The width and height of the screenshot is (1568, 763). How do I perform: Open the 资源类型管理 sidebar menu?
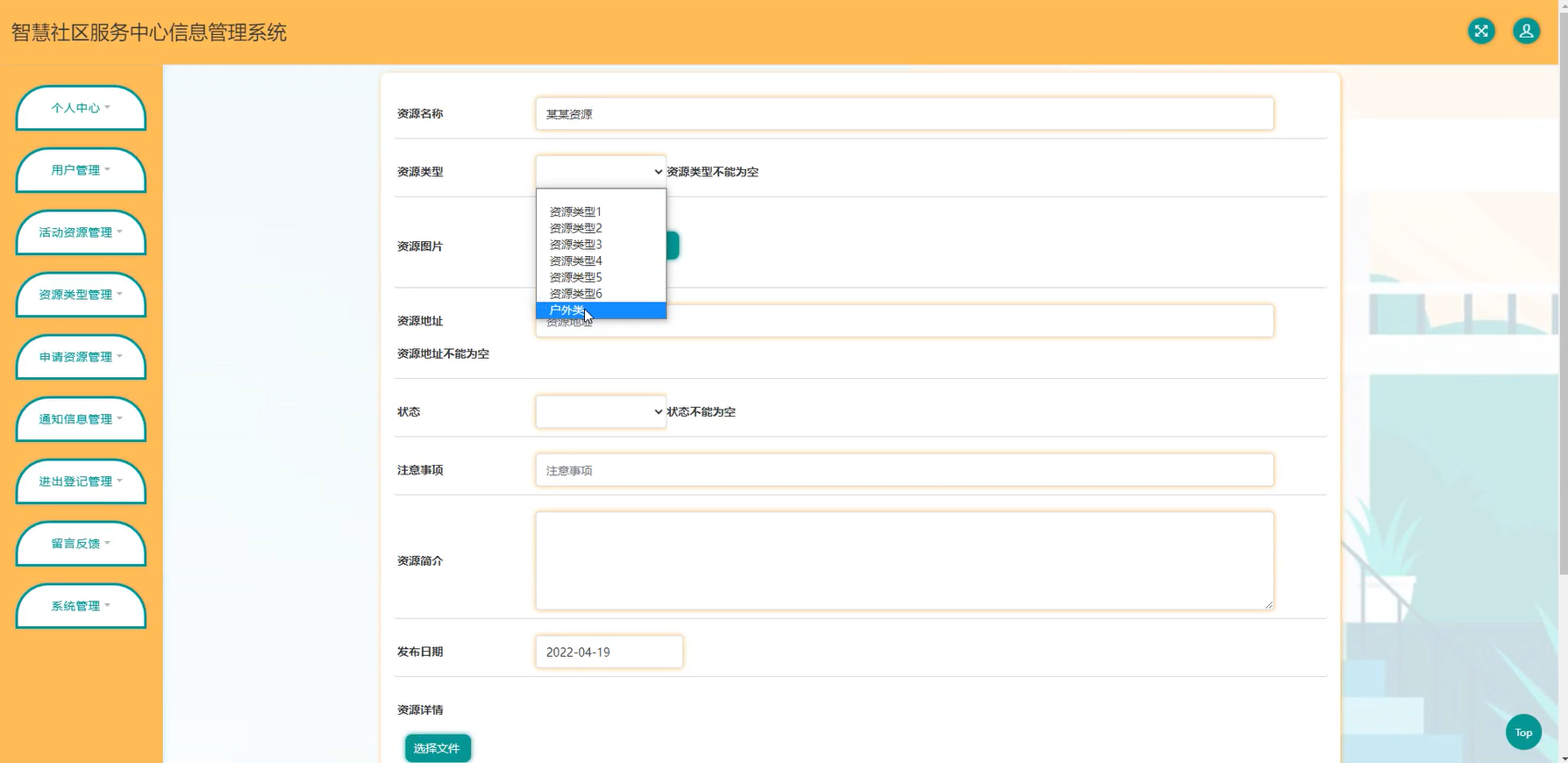coord(81,295)
